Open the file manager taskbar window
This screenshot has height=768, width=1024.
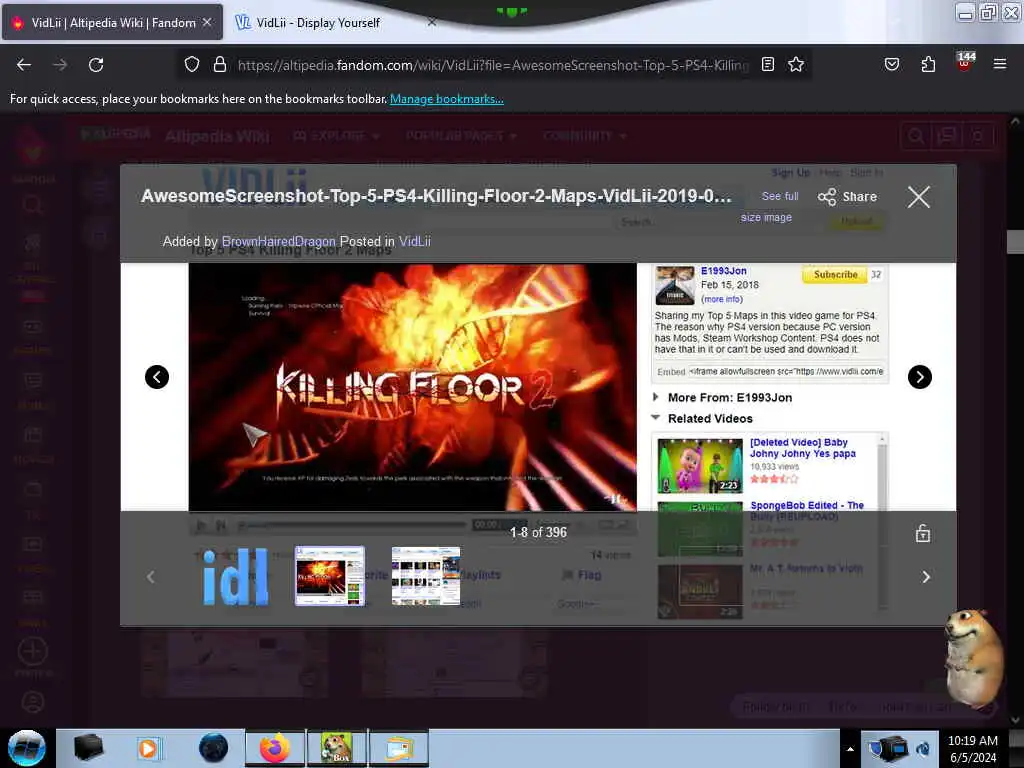[x=399, y=748]
